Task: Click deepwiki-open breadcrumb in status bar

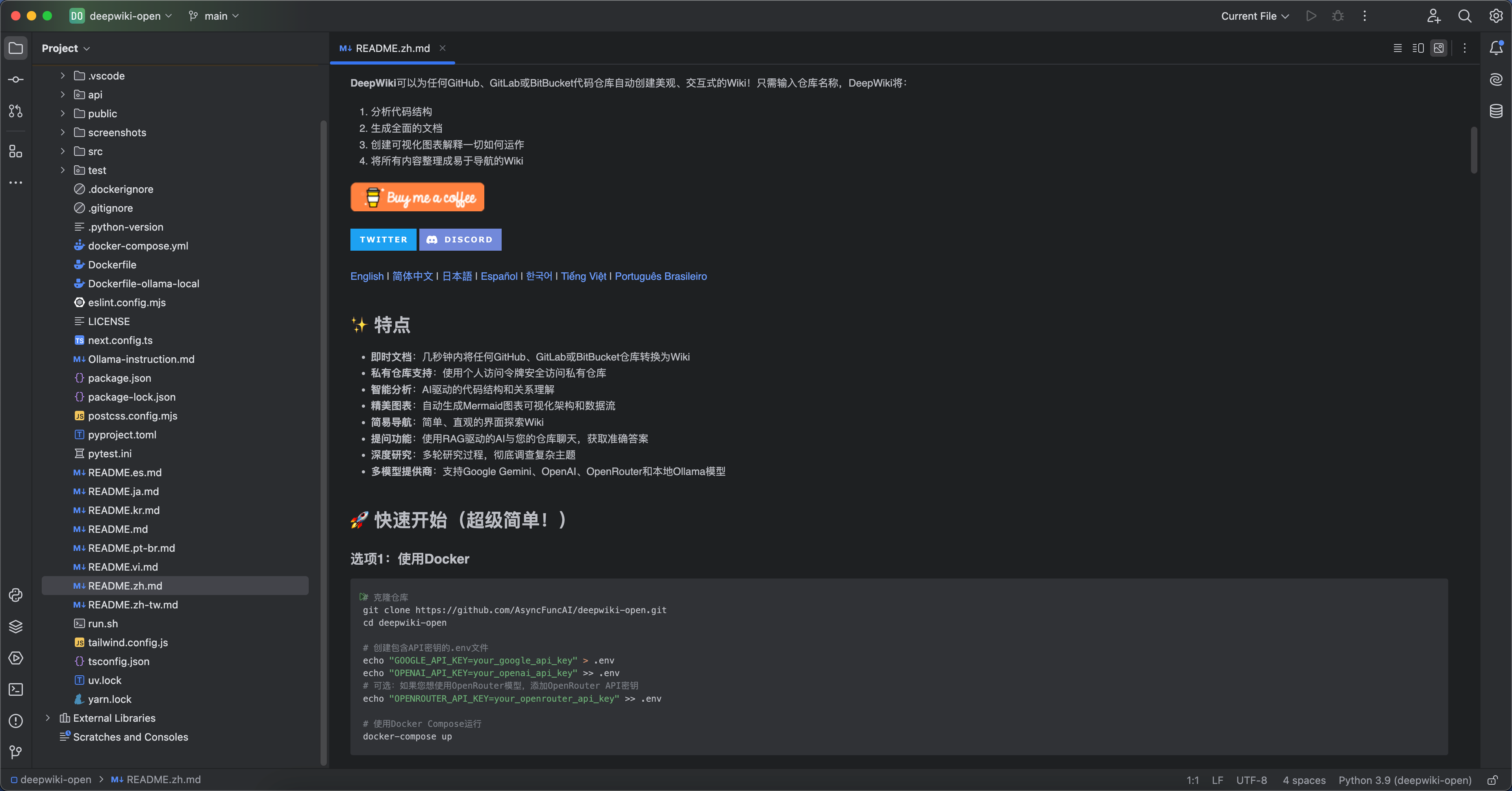Action: (52, 779)
